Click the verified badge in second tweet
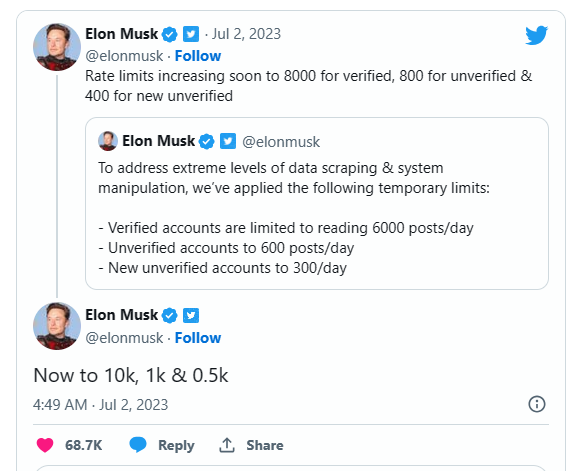Image resolution: width=581 pixels, height=471 pixels. pos(170,316)
